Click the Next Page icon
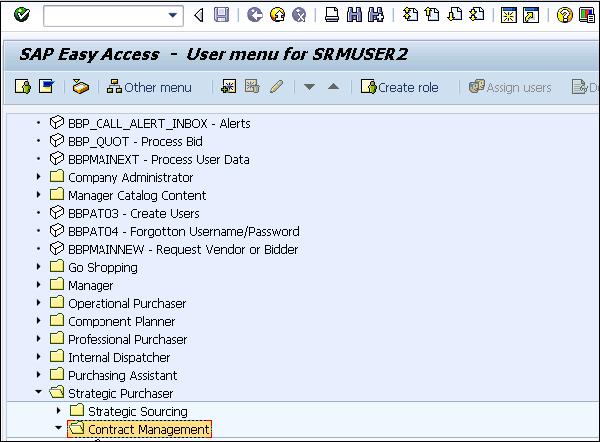The width and height of the screenshot is (600, 442). tap(455, 15)
